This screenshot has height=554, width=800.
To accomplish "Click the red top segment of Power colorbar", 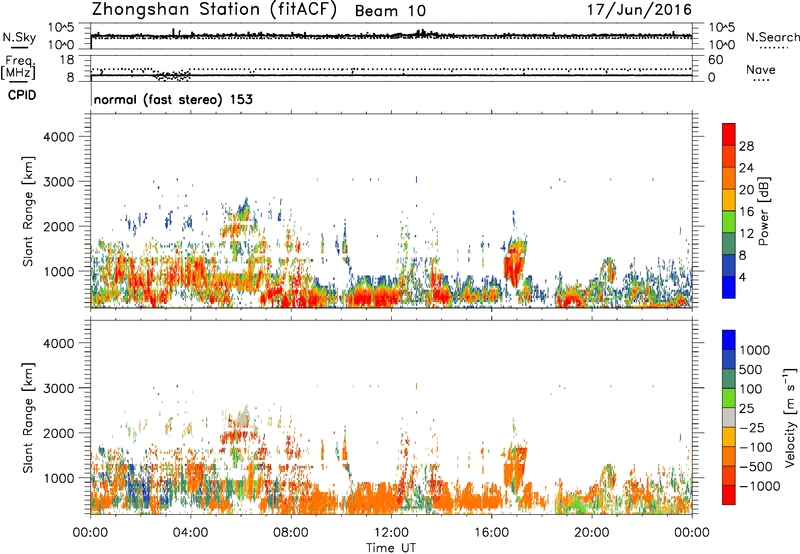I will (x=729, y=134).
